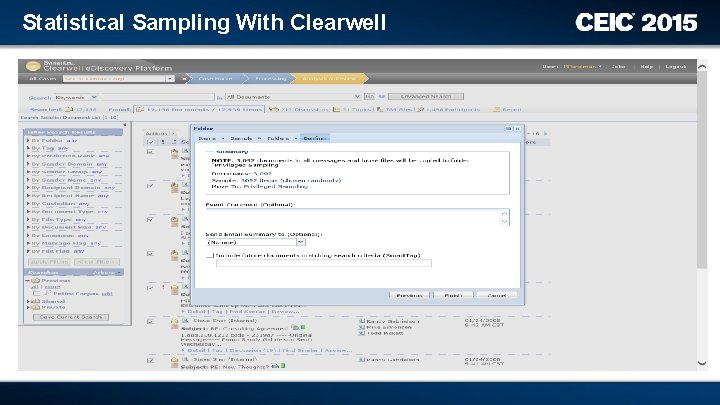Click the Previous button in Folder dialog
720x405 pixels.
[x=409, y=295]
